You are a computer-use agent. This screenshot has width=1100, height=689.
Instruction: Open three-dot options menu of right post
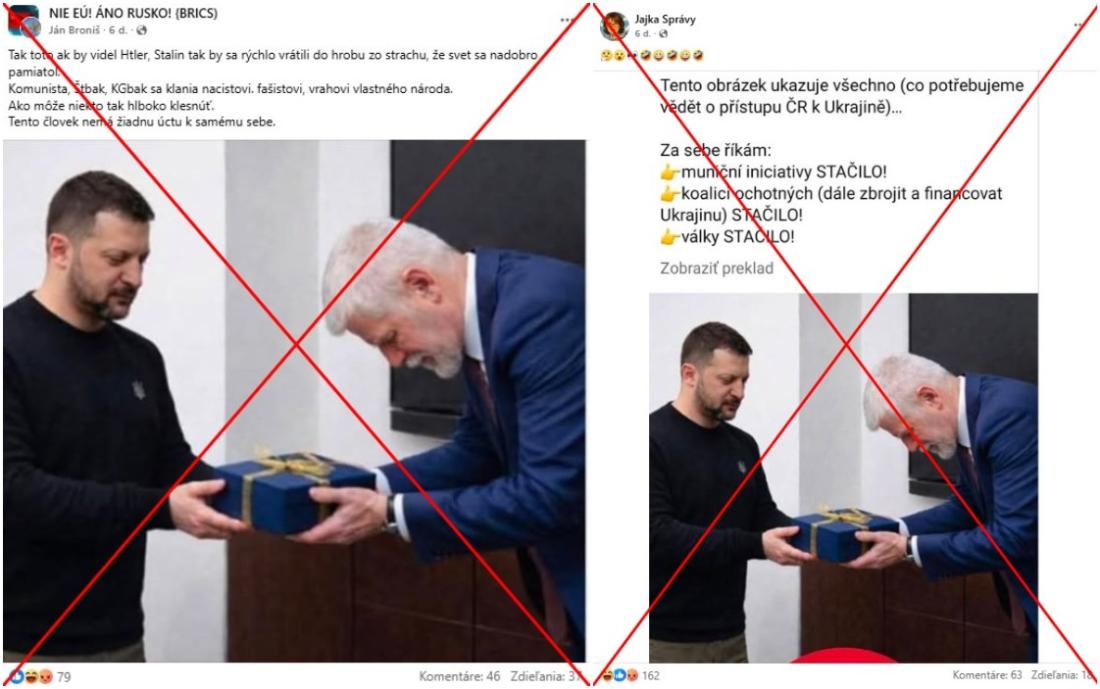(x=1079, y=25)
